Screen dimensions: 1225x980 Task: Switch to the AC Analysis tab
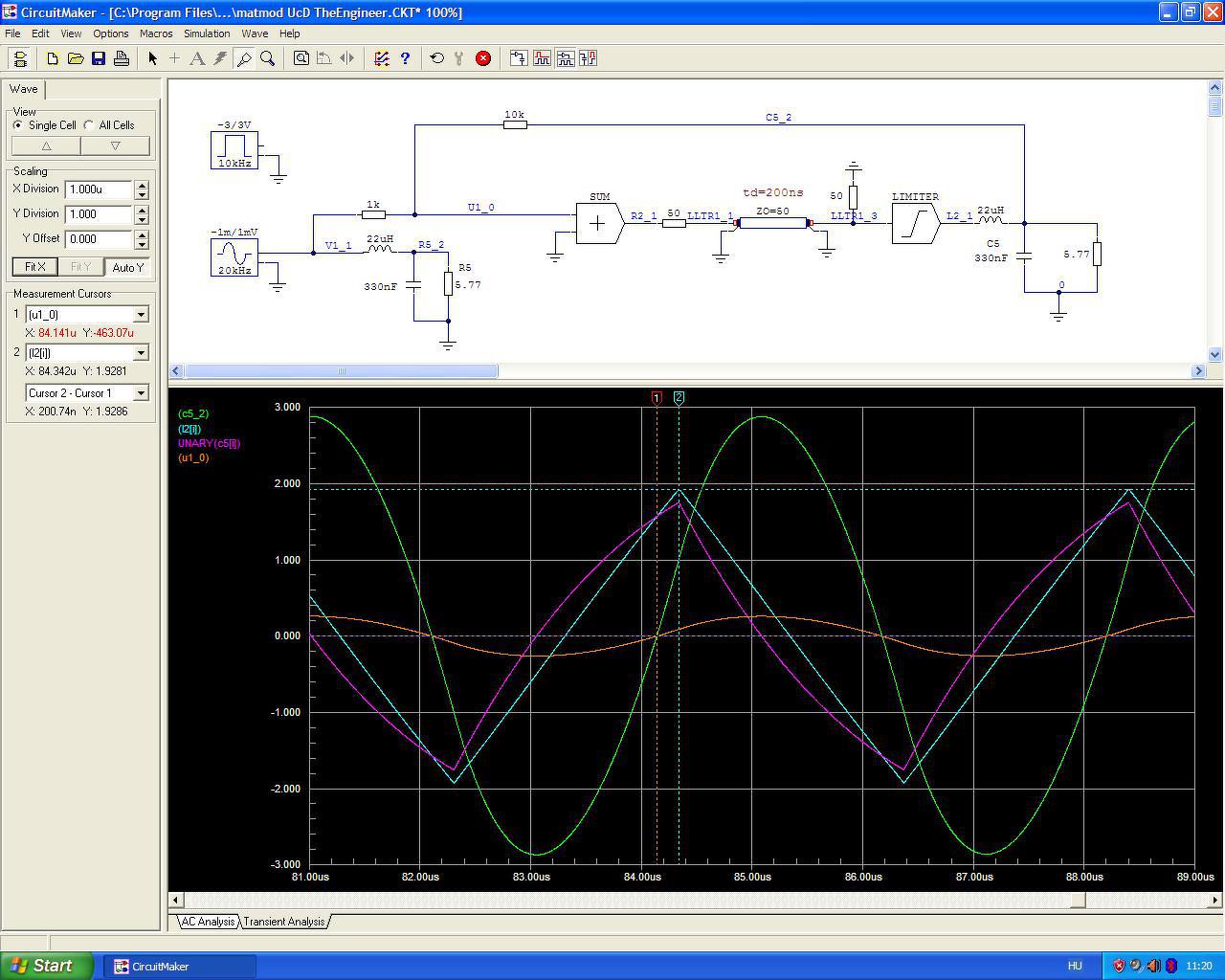coord(208,922)
